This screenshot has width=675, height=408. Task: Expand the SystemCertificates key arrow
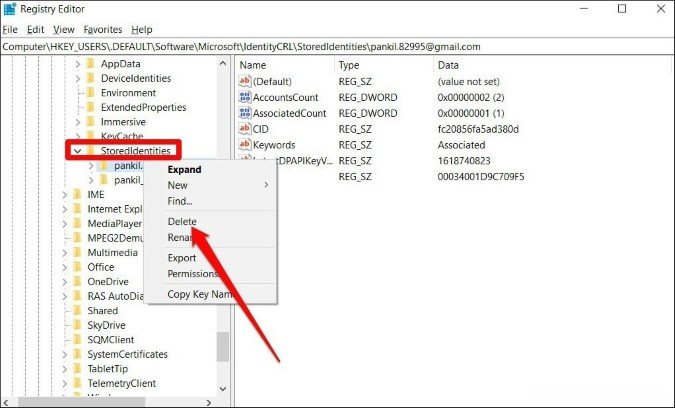pos(65,355)
